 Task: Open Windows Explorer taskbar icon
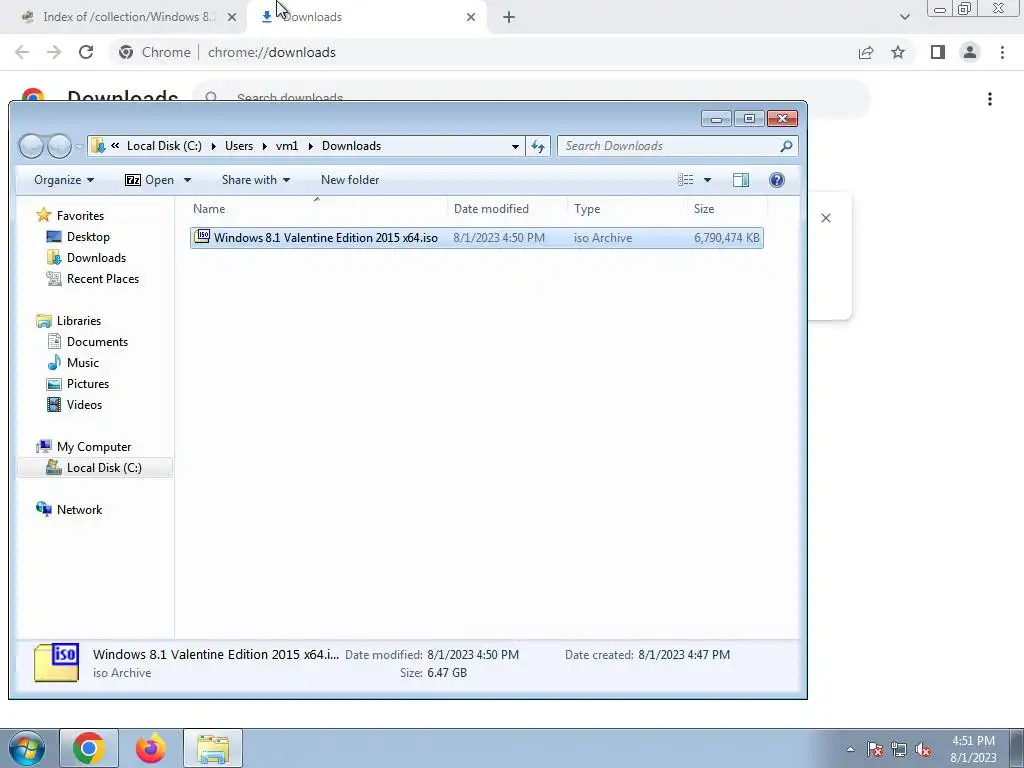[x=213, y=748]
